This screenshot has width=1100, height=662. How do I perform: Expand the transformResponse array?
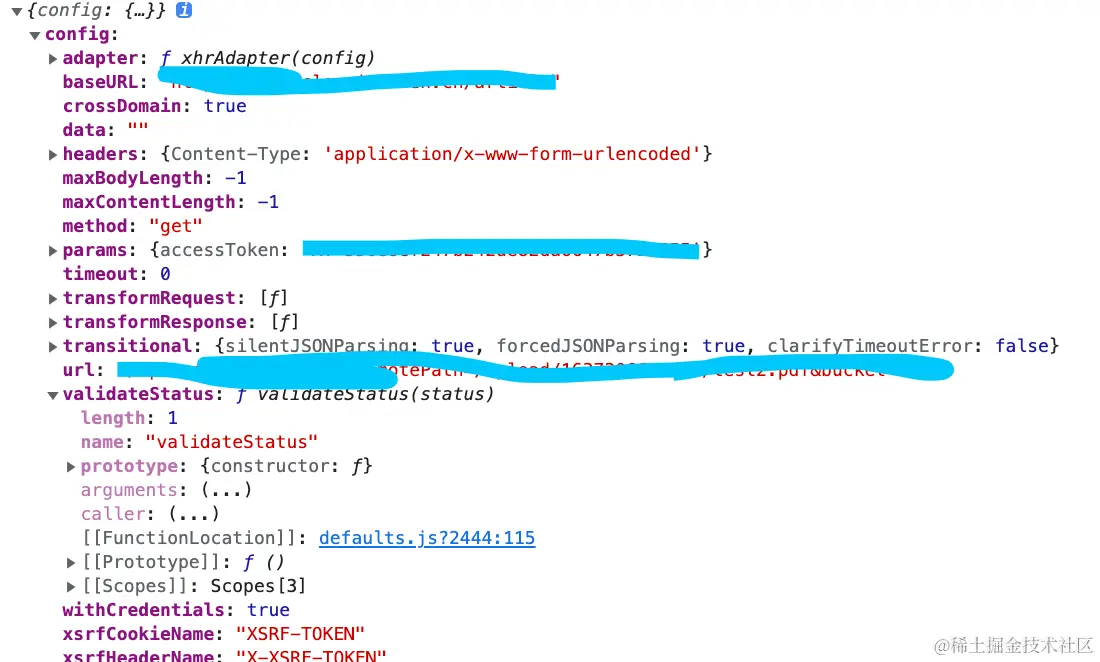tap(52, 321)
